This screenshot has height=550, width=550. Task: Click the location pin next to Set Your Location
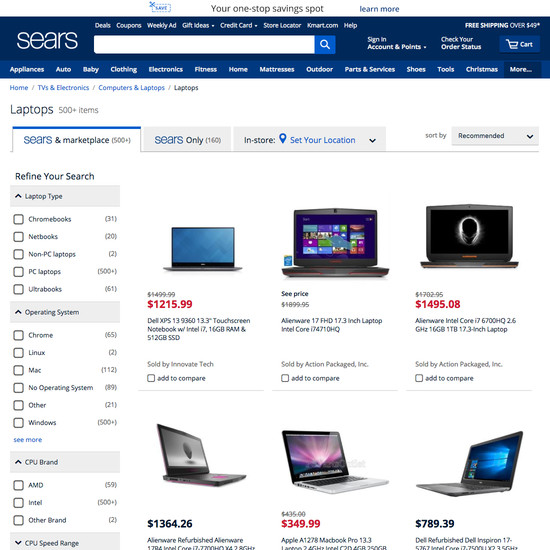point(283,139)
